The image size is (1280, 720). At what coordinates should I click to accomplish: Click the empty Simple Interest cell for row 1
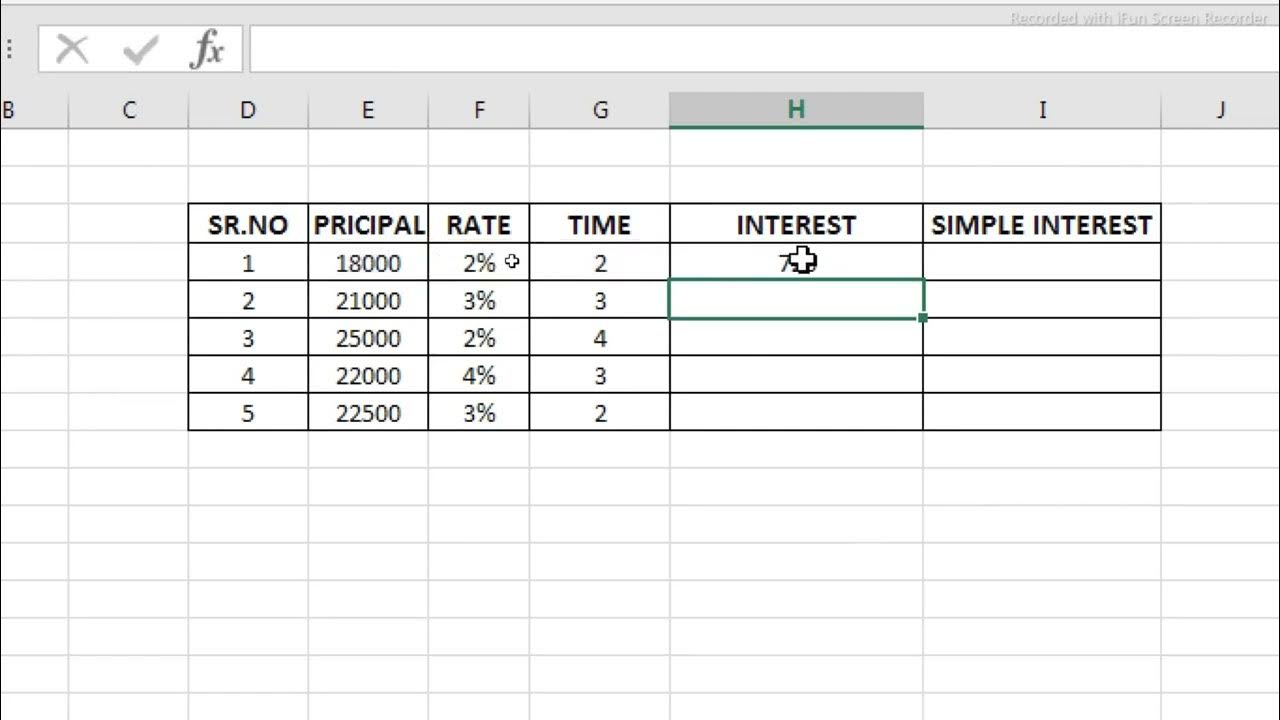click(x=1042, y=263)
